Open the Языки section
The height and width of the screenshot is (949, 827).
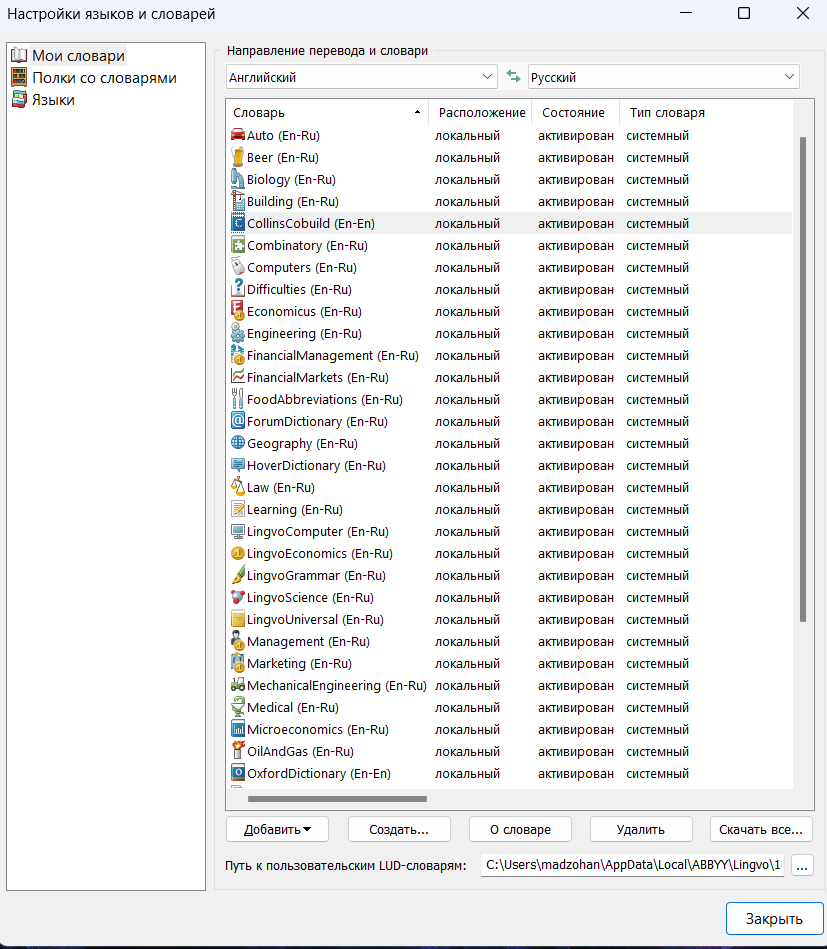click(53, 100)
